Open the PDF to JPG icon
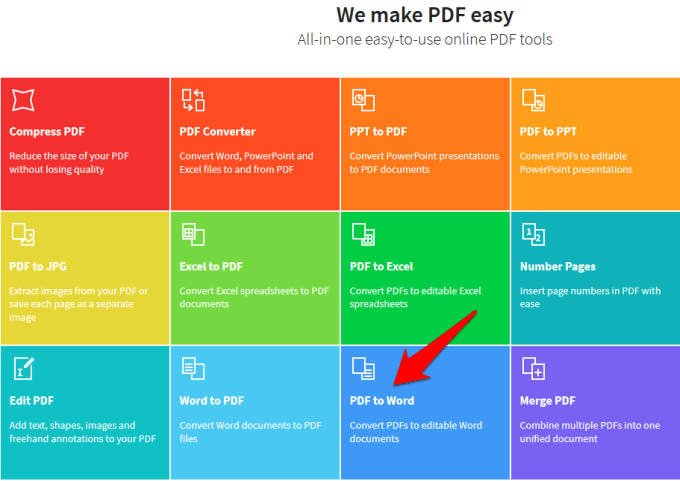680x481 pixels. [x=23, y=235]
